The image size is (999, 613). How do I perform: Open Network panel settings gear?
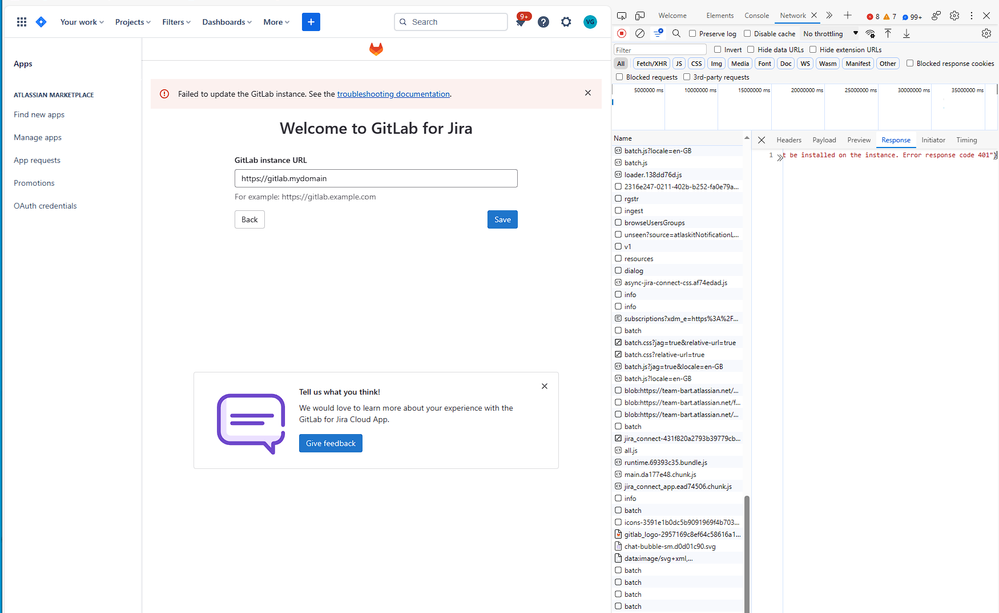click(x=986, y=33)
